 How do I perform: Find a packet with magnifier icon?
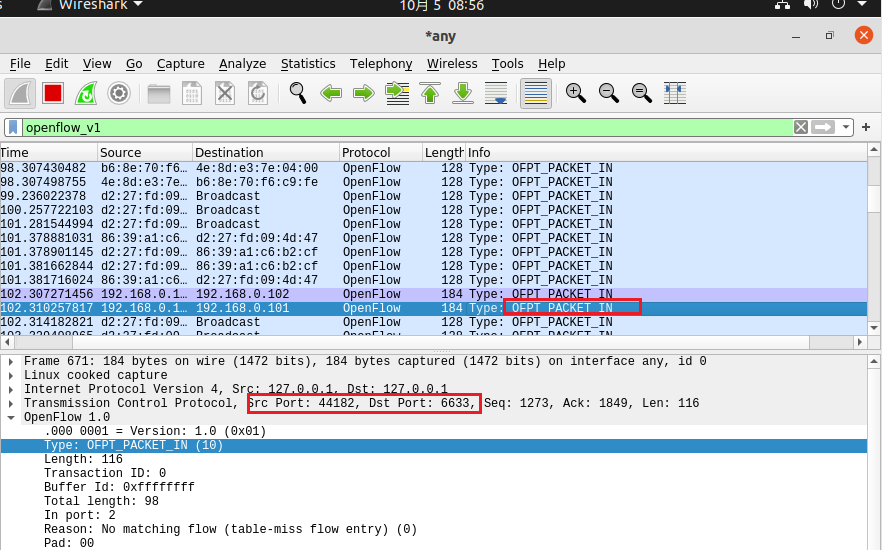[298, 93]
